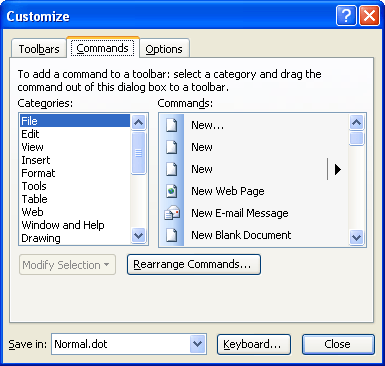Close the Customize dialog with the X
The width and height of the screenshot is (385, 366).
(x=369, y=16)
